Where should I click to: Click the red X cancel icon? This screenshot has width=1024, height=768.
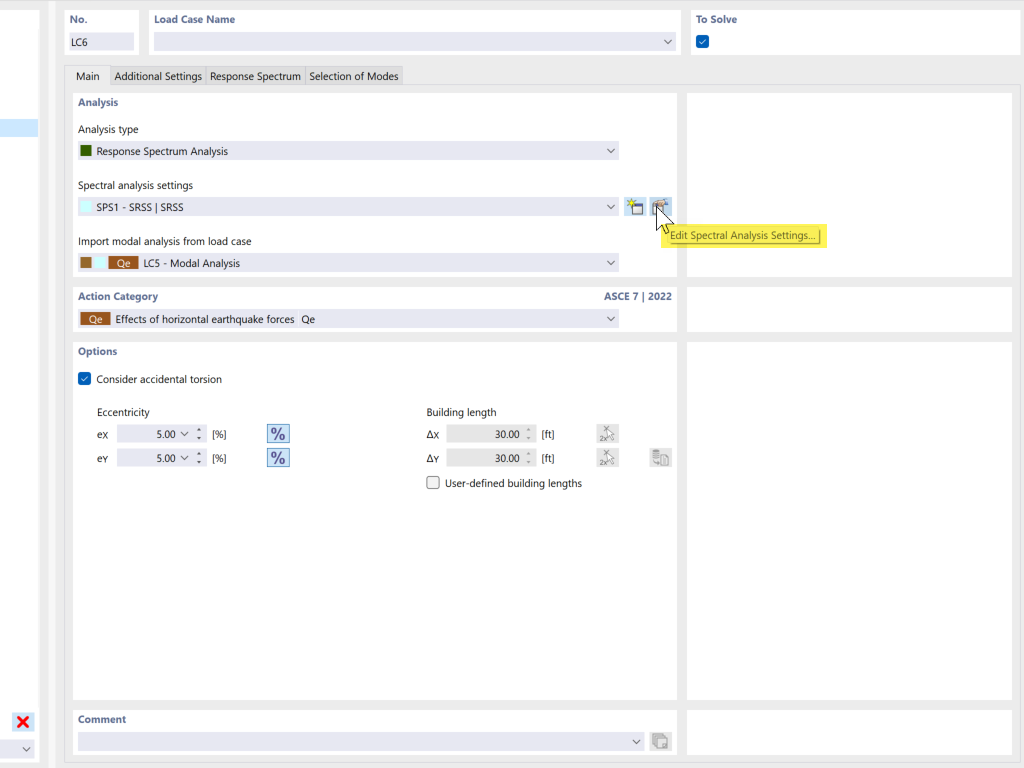pyautogui.click(x=22, y=721)
